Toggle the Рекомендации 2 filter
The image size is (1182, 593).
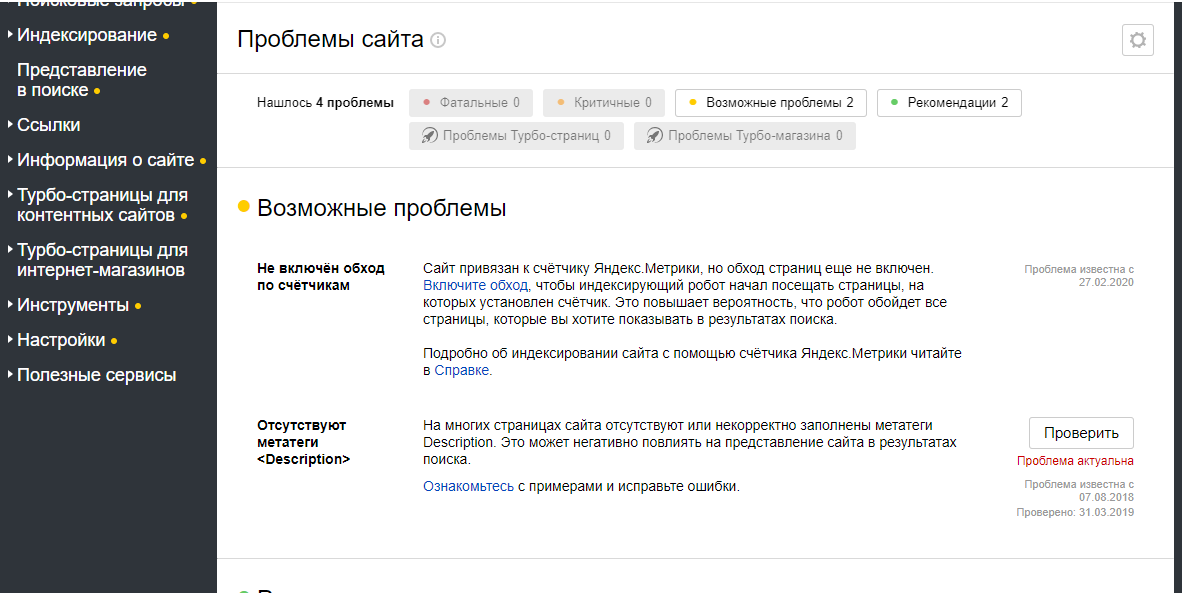click(948, 103)
